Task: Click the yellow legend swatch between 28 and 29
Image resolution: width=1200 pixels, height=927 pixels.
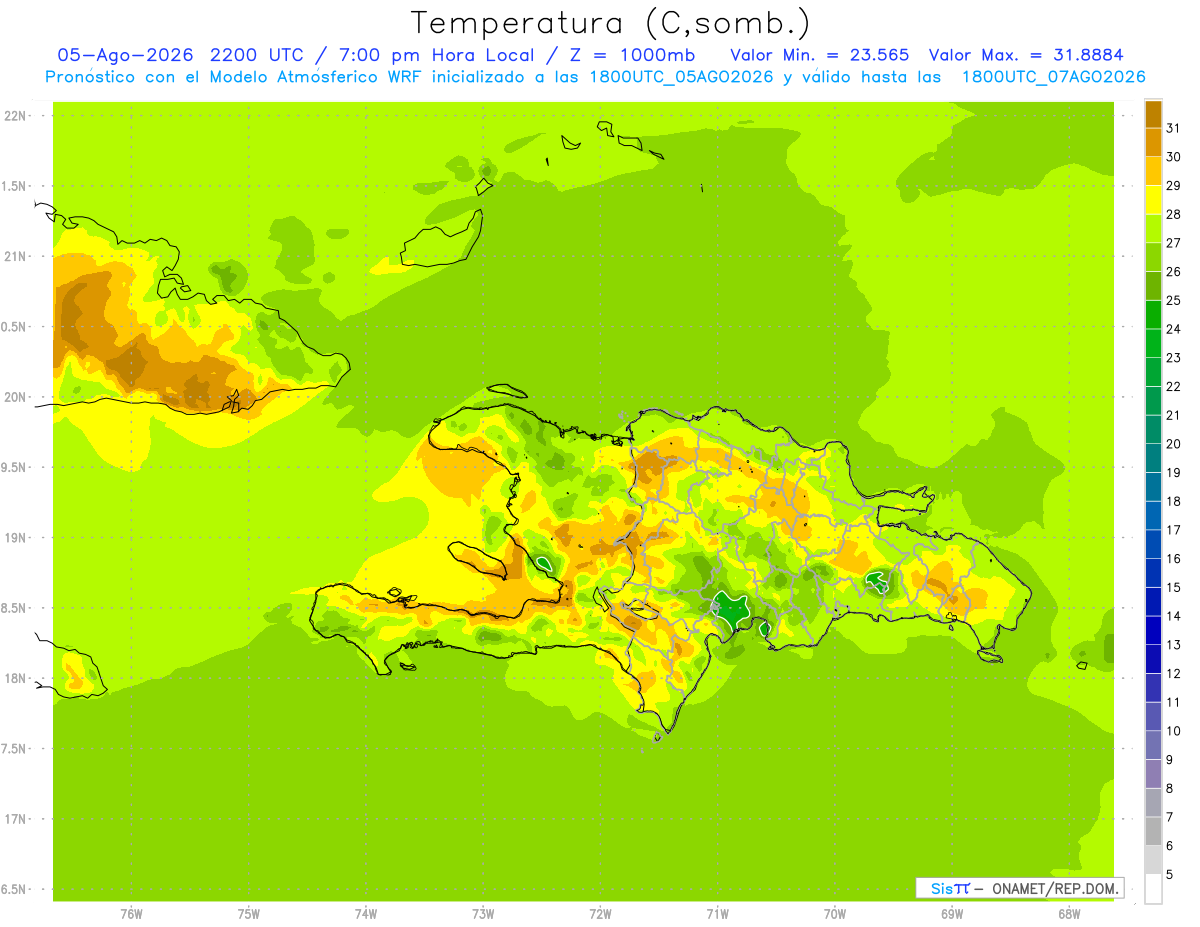Action: [1153, 200]
